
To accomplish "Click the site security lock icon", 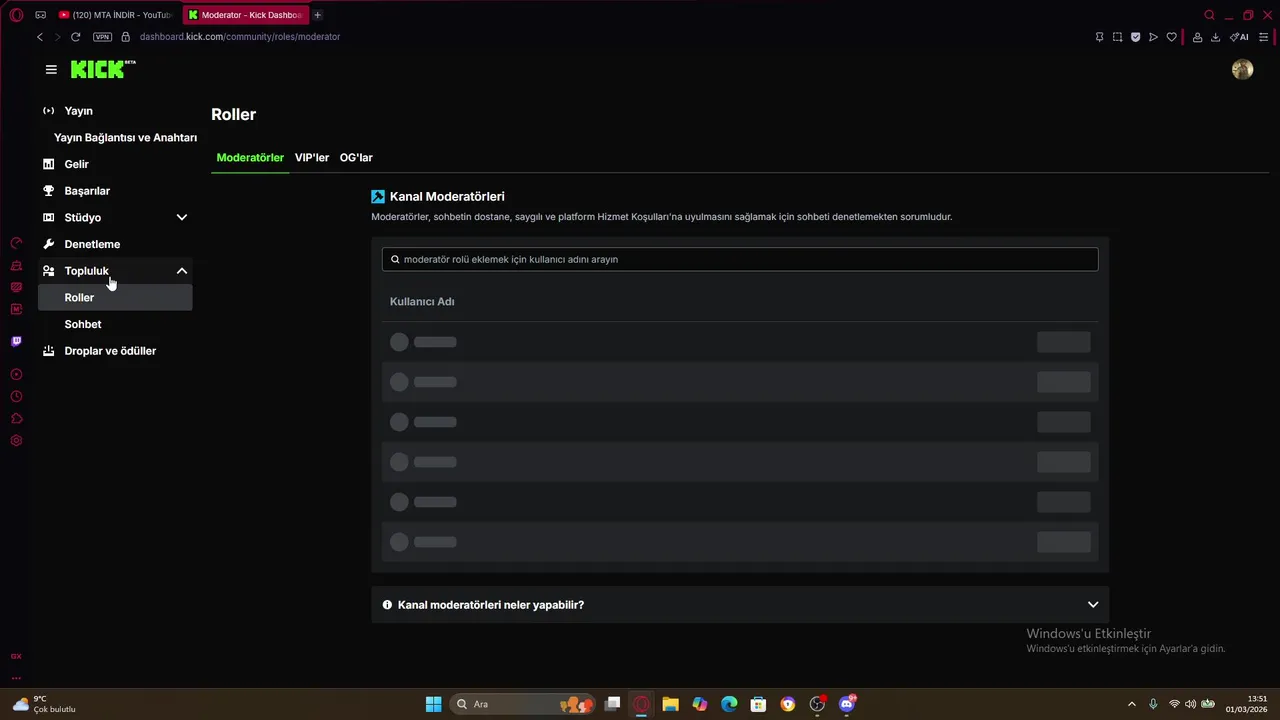I will tap(126, 37).
